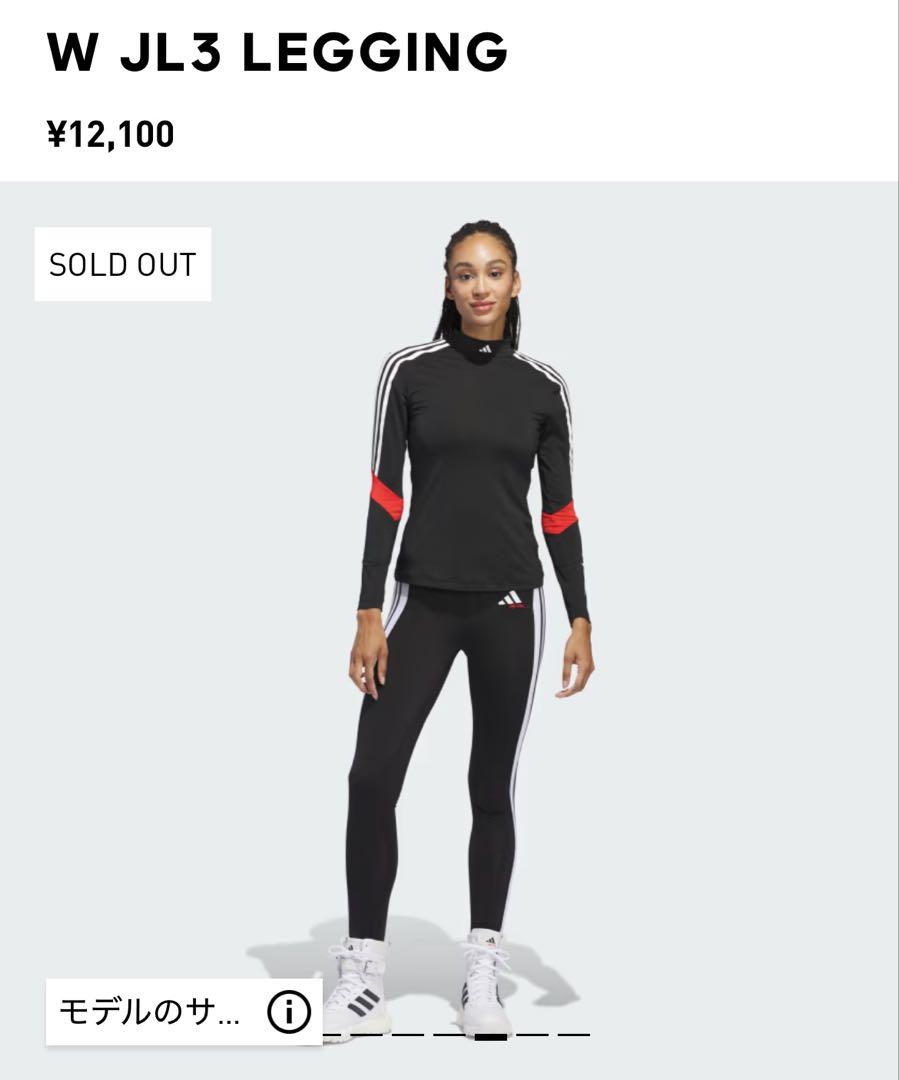Open the model size info icon
The image size is (899, 1080).
click(289, 1012)
